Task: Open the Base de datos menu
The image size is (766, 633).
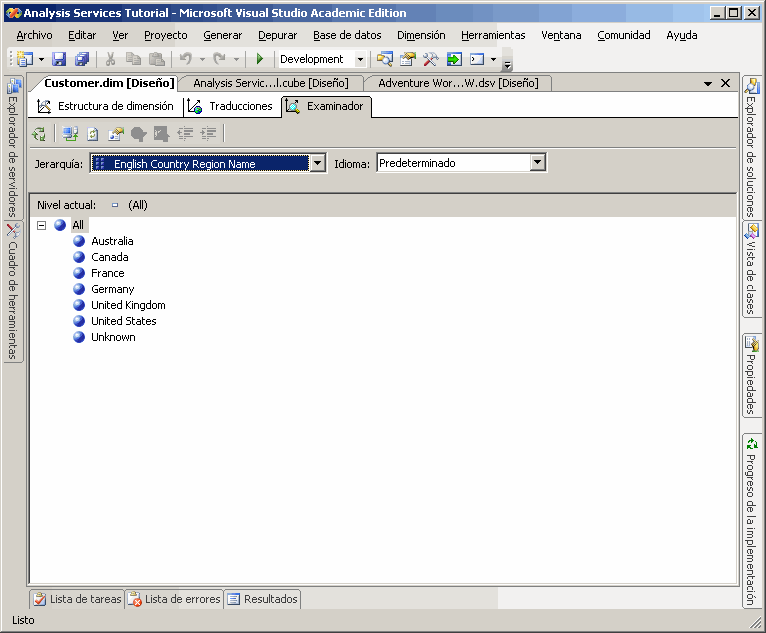Action: pyautogui.click(x=347, y=35)
